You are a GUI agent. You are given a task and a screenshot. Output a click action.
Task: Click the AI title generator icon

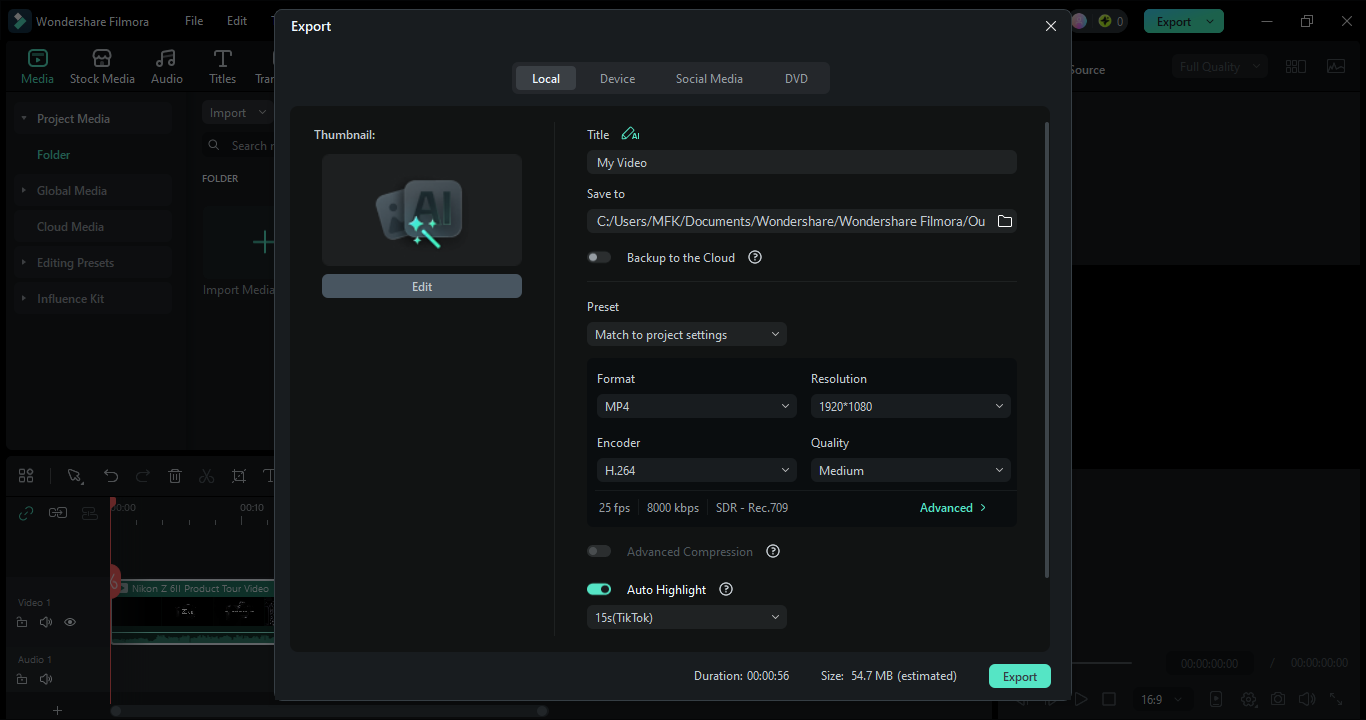630,134
